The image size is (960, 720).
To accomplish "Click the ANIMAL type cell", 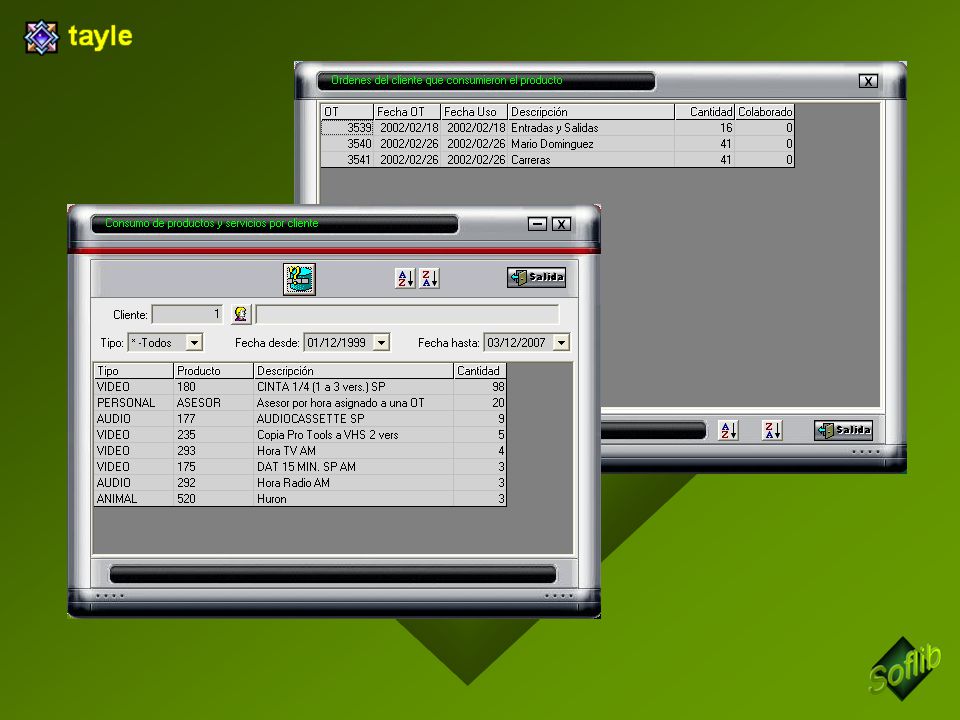I will [133, 498].
